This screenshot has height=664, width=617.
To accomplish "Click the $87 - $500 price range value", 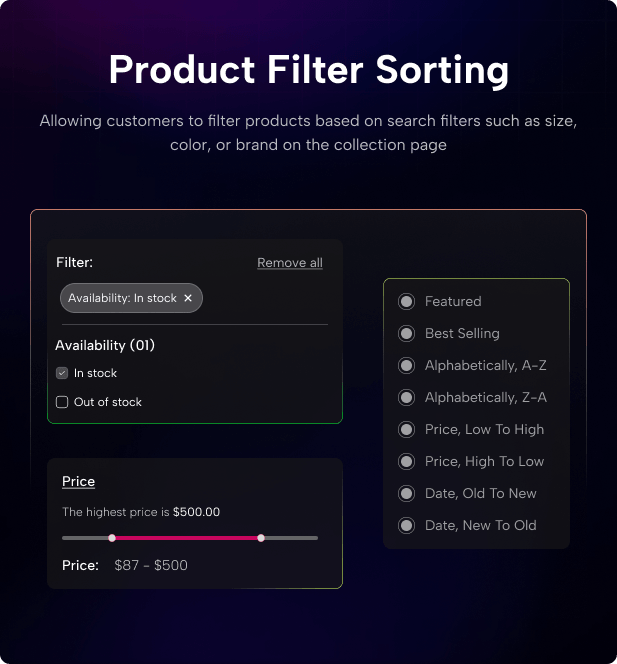I will coord(151,565).
